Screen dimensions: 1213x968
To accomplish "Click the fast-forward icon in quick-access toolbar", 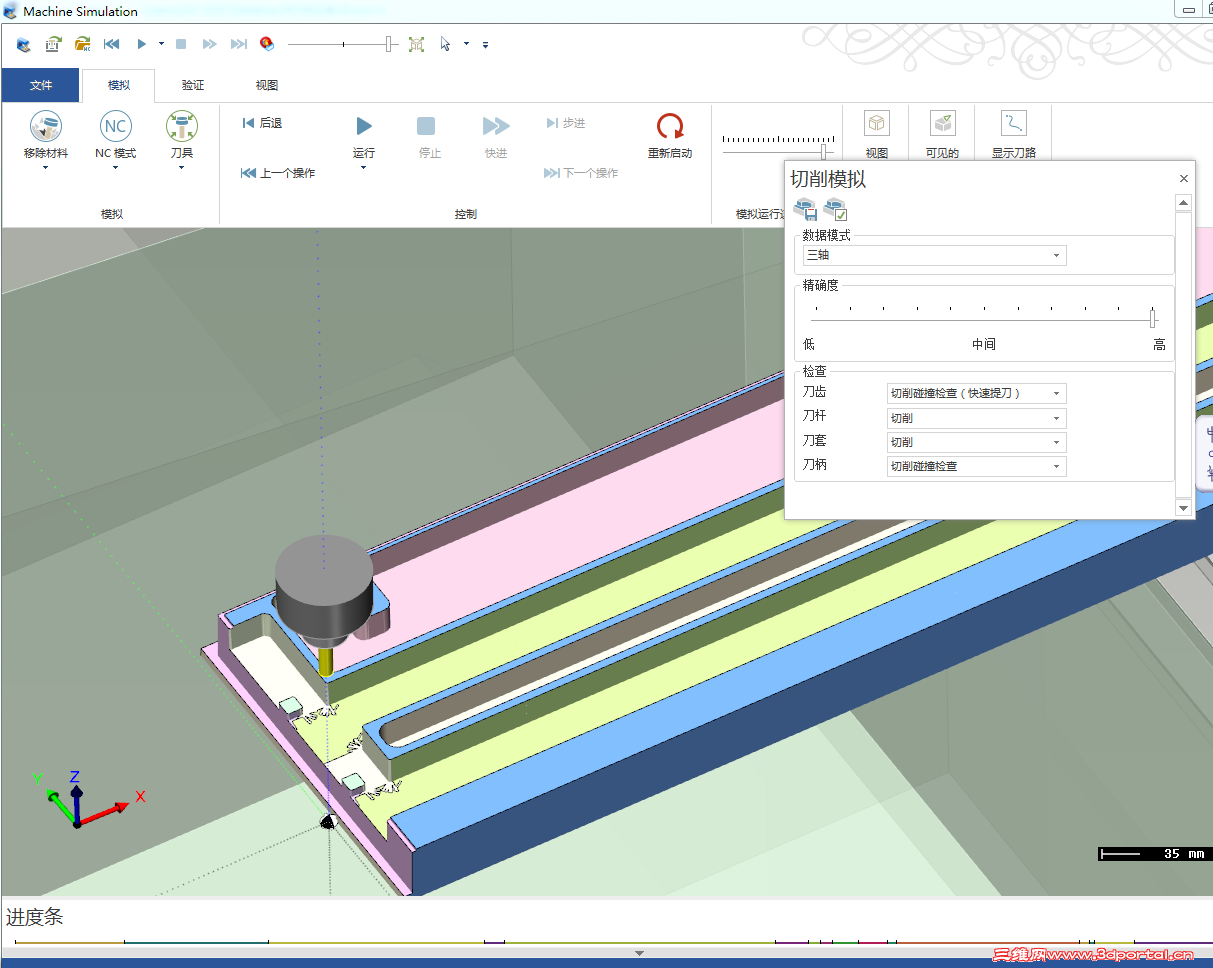I will [209, 44].
